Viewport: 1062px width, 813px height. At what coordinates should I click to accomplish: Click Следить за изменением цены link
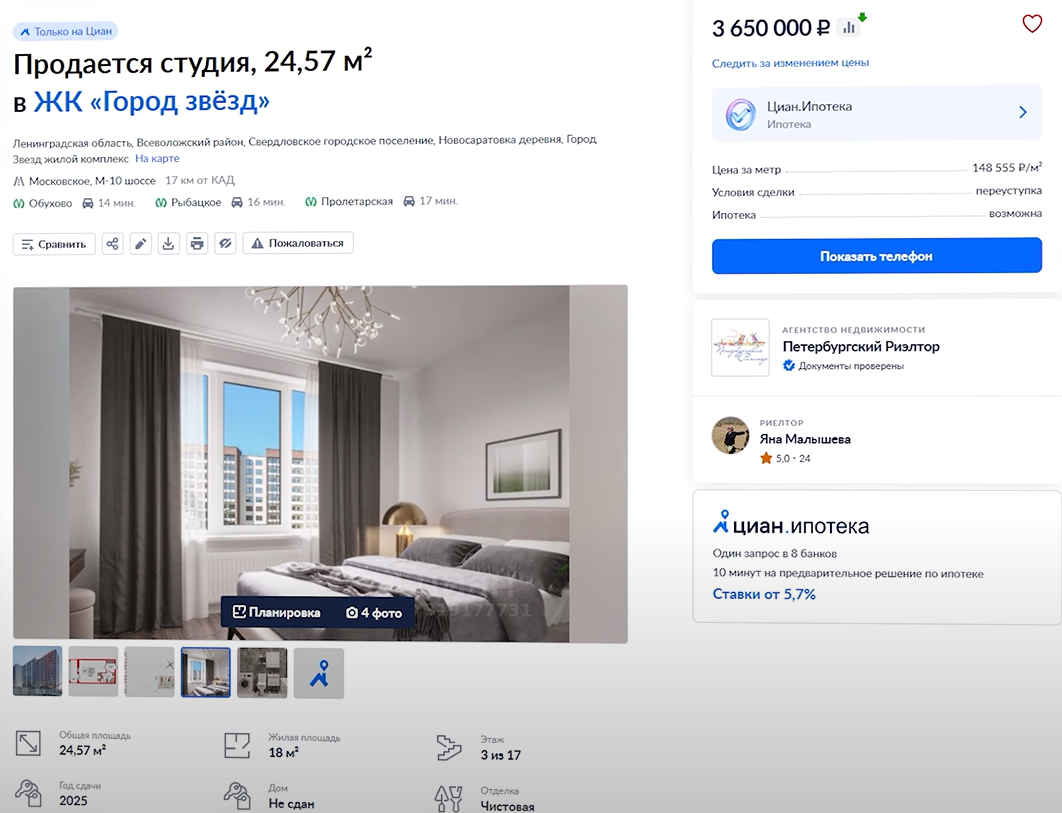click(790, 63)
